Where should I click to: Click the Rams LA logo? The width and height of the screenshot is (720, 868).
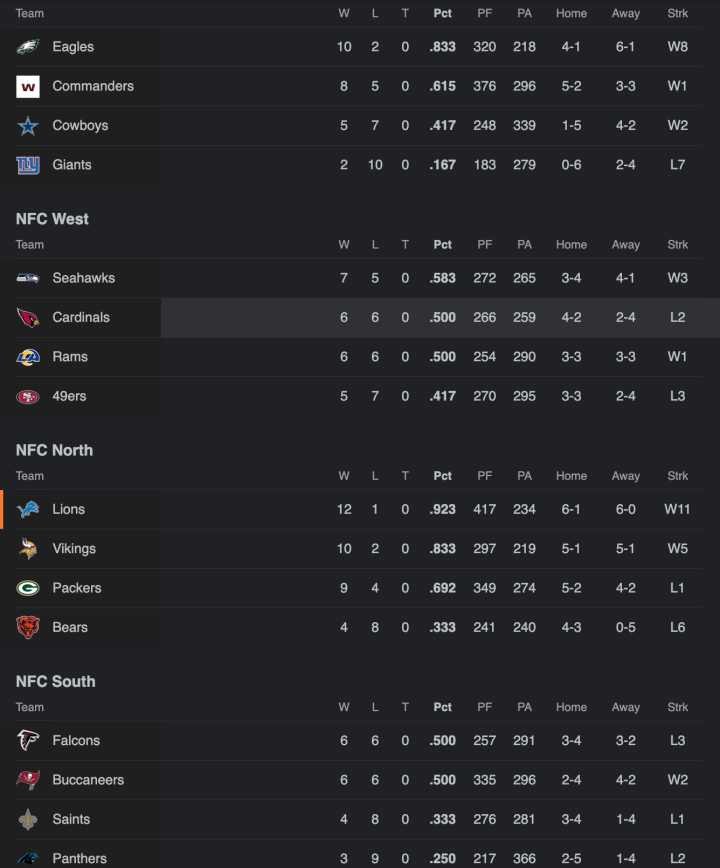point(28,357)
